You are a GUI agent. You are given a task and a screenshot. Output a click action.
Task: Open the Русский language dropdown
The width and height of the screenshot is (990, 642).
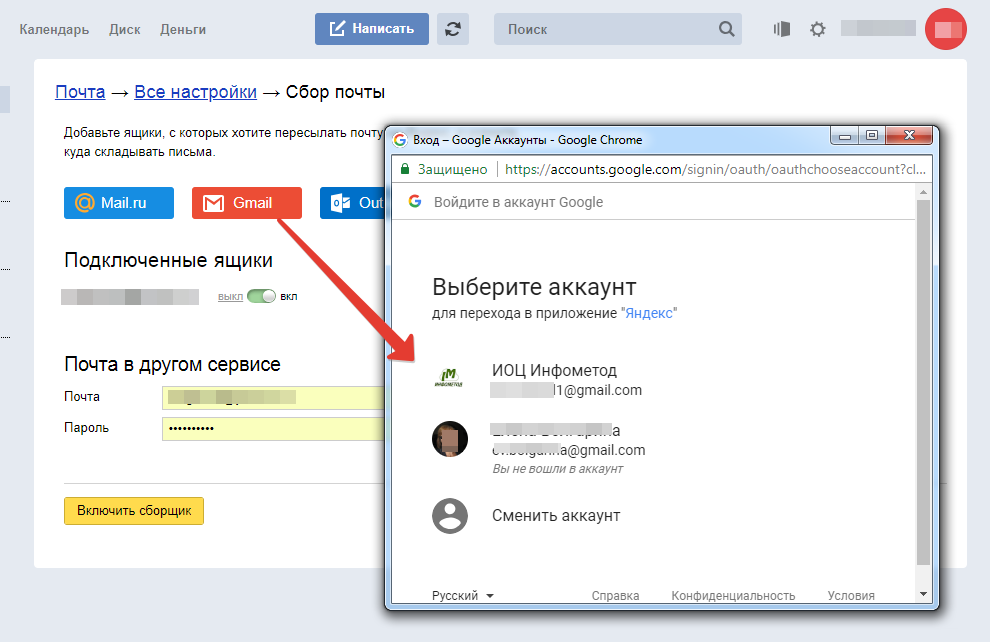(x=463, y=595)
